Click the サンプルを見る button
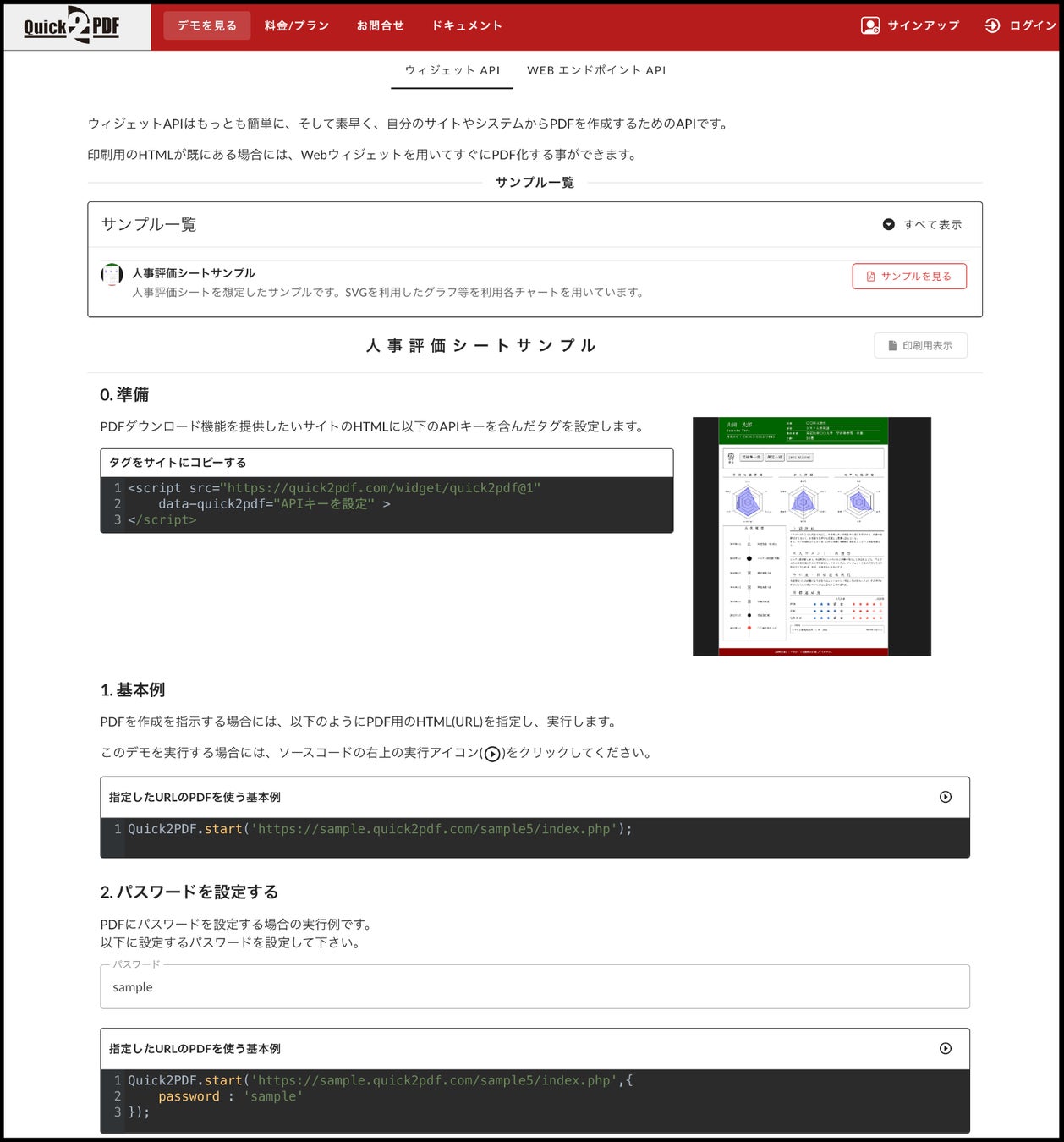This screenshot has height=1142, width=1064. click(909, 276)
